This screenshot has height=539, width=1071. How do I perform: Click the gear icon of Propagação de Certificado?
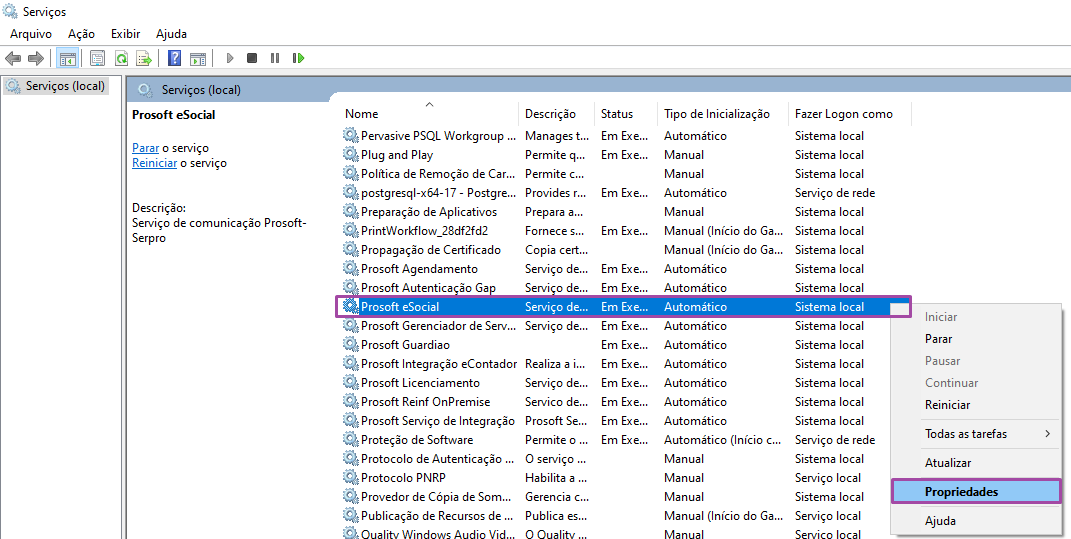(x=350, y=249)
